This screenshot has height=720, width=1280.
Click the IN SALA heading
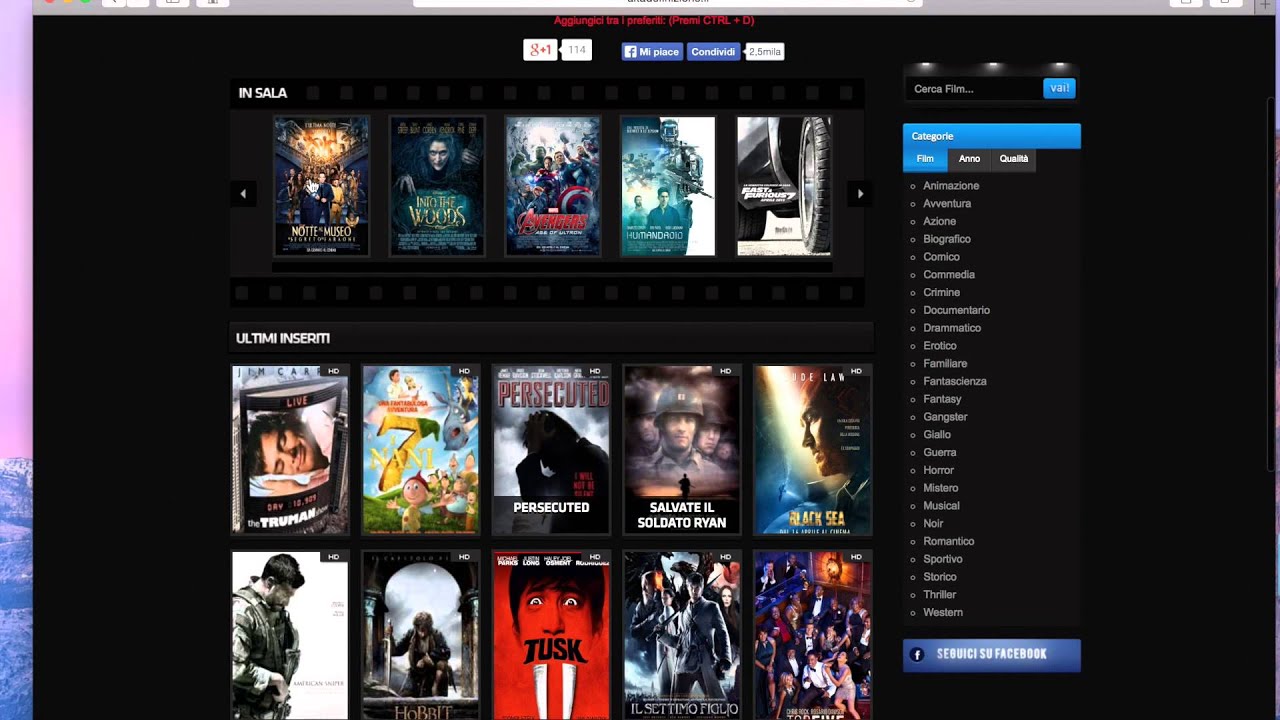pos(263,93)
